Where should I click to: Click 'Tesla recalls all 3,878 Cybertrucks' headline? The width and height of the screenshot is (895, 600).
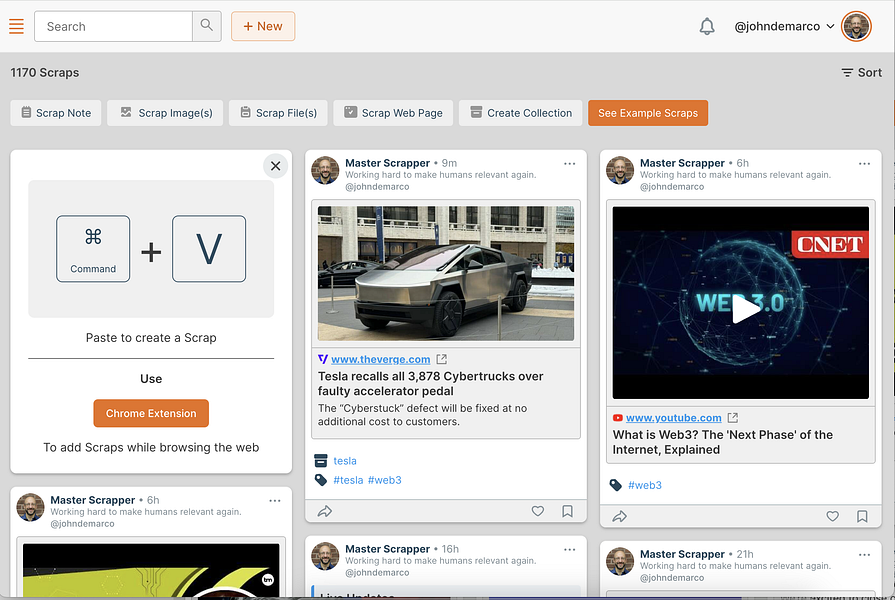pyautogui.click(x=430, y=384)
